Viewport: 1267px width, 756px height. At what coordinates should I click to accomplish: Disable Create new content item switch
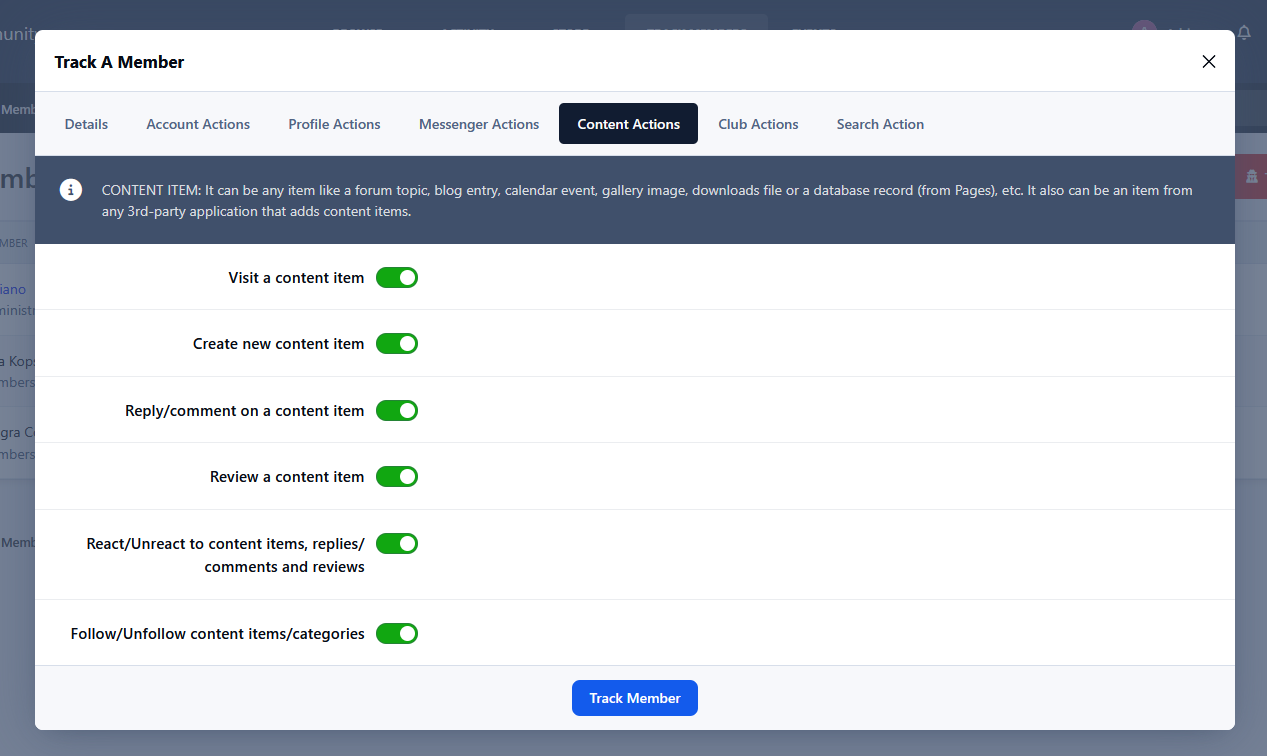397,344
